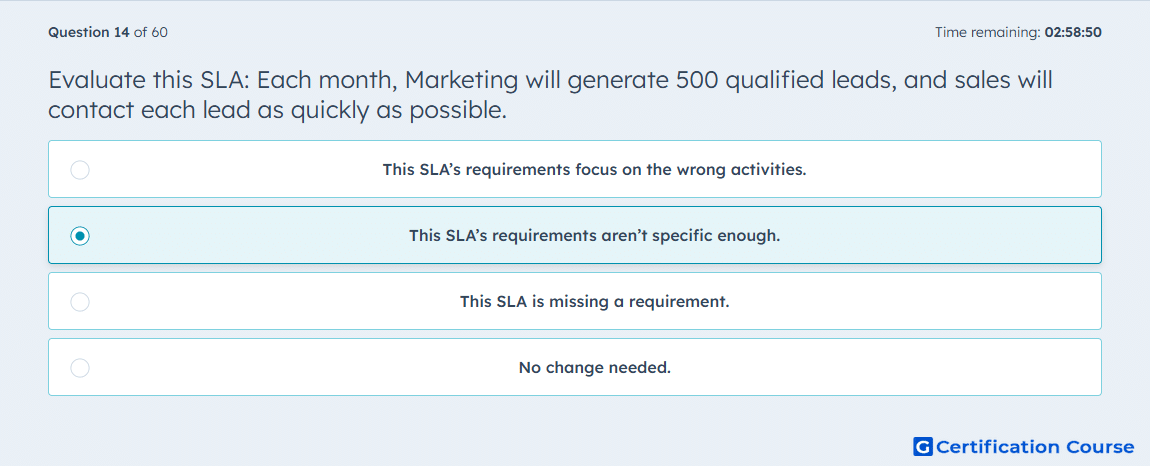Click answer text 'This SLA's requirements focus on the wrong activities.'
Screen dimensions: 1150x466
[594, 170]
